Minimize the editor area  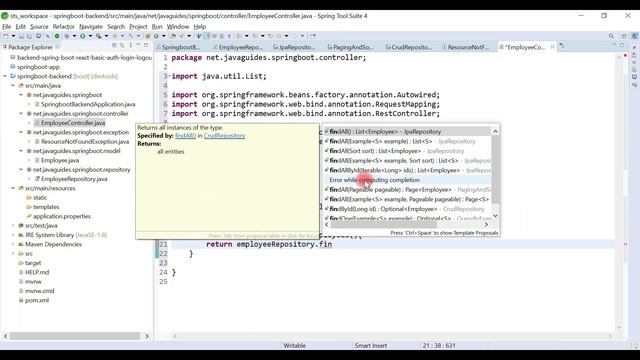(x=614, y=45)
